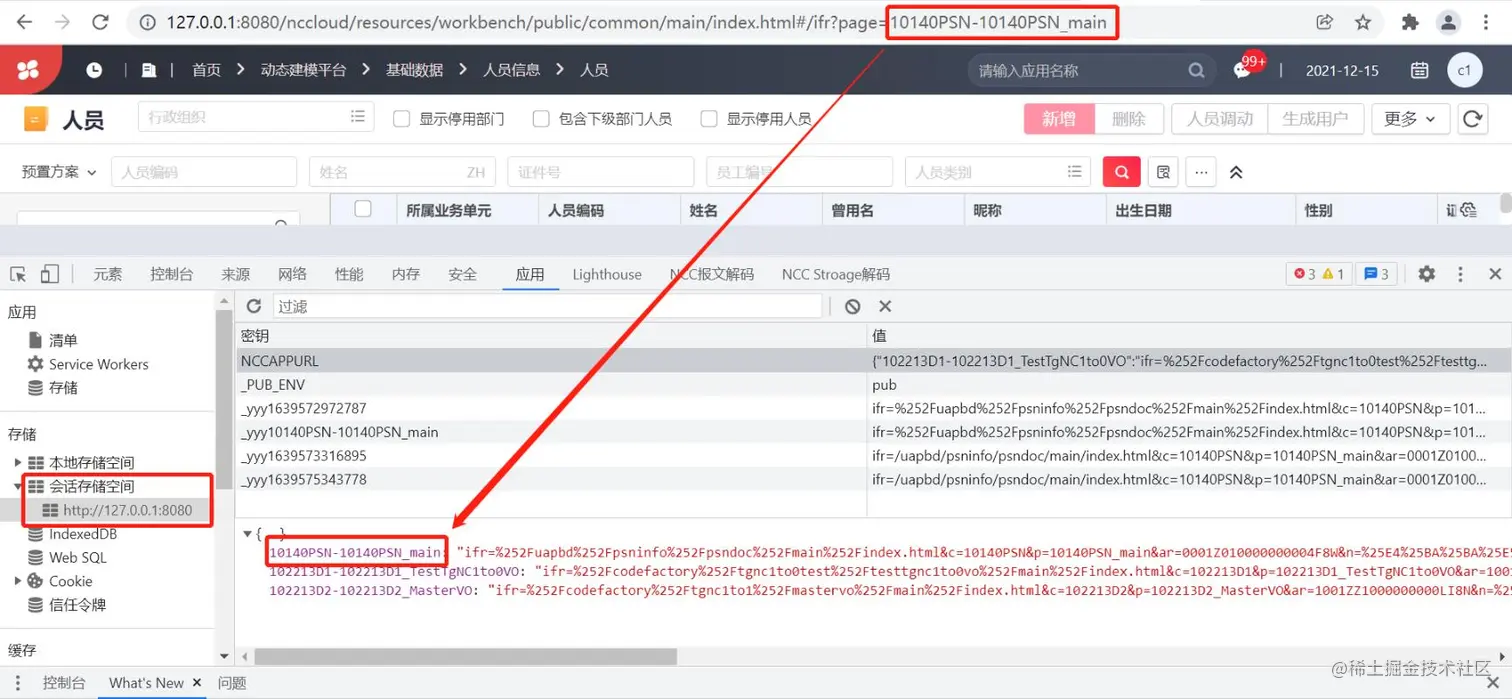
Task: Click the 生成用户 button
Action: (x=1316, y=118)
